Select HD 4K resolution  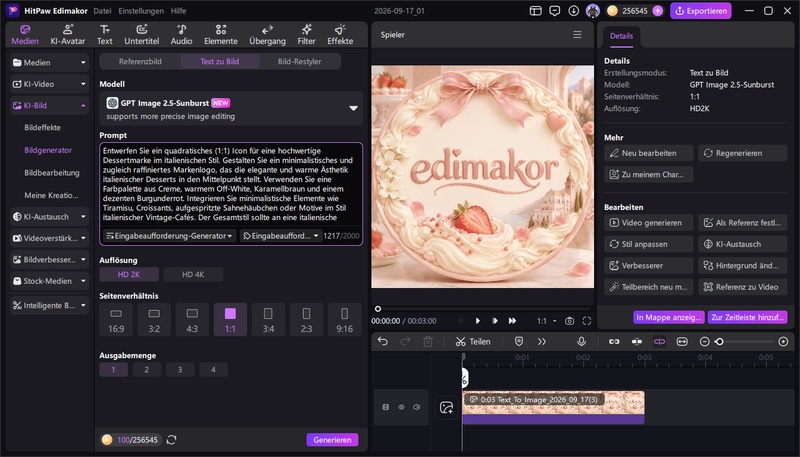(193, 274)
